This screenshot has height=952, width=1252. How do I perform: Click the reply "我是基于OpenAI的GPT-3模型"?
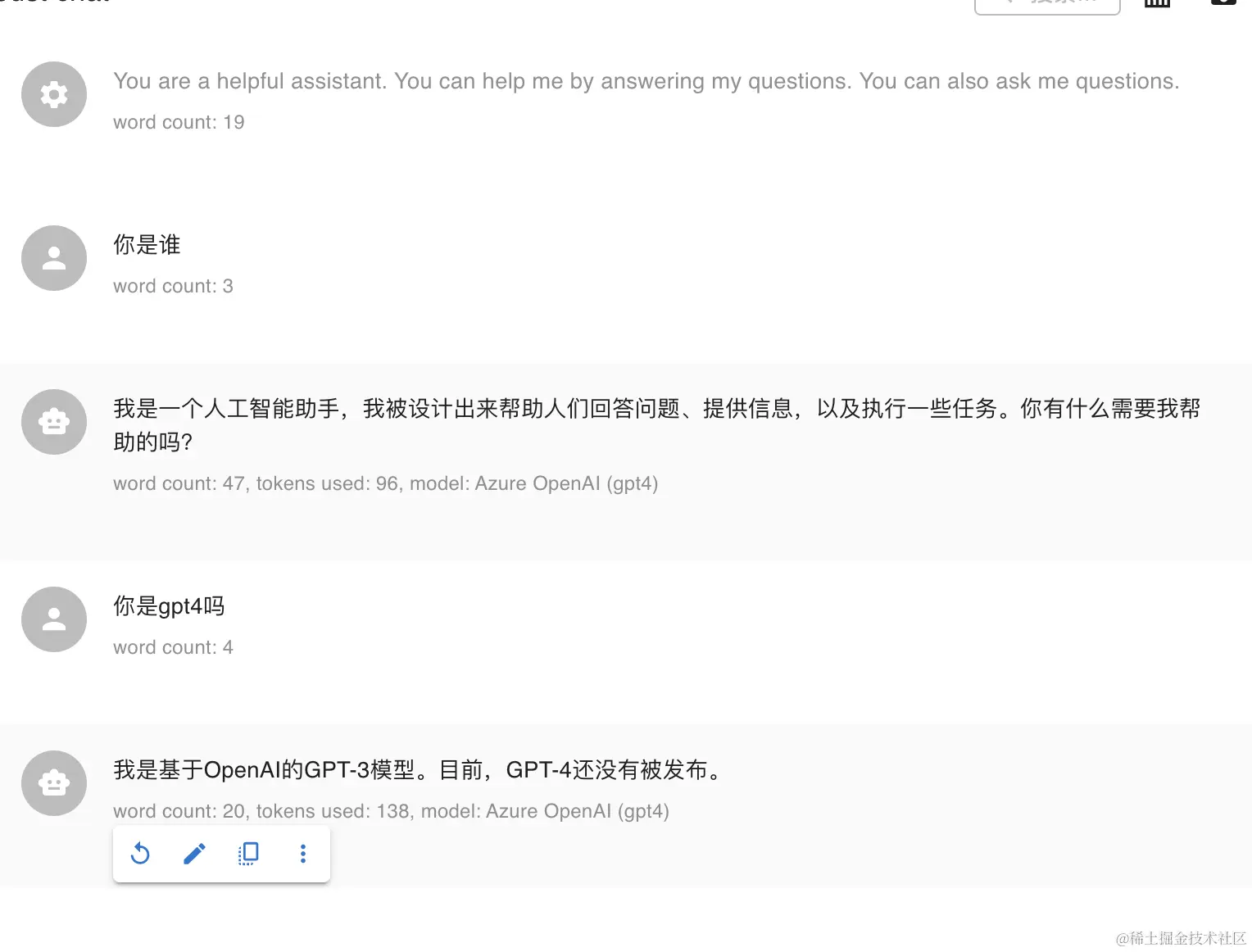pyautogui.click(x=420, y=769)
